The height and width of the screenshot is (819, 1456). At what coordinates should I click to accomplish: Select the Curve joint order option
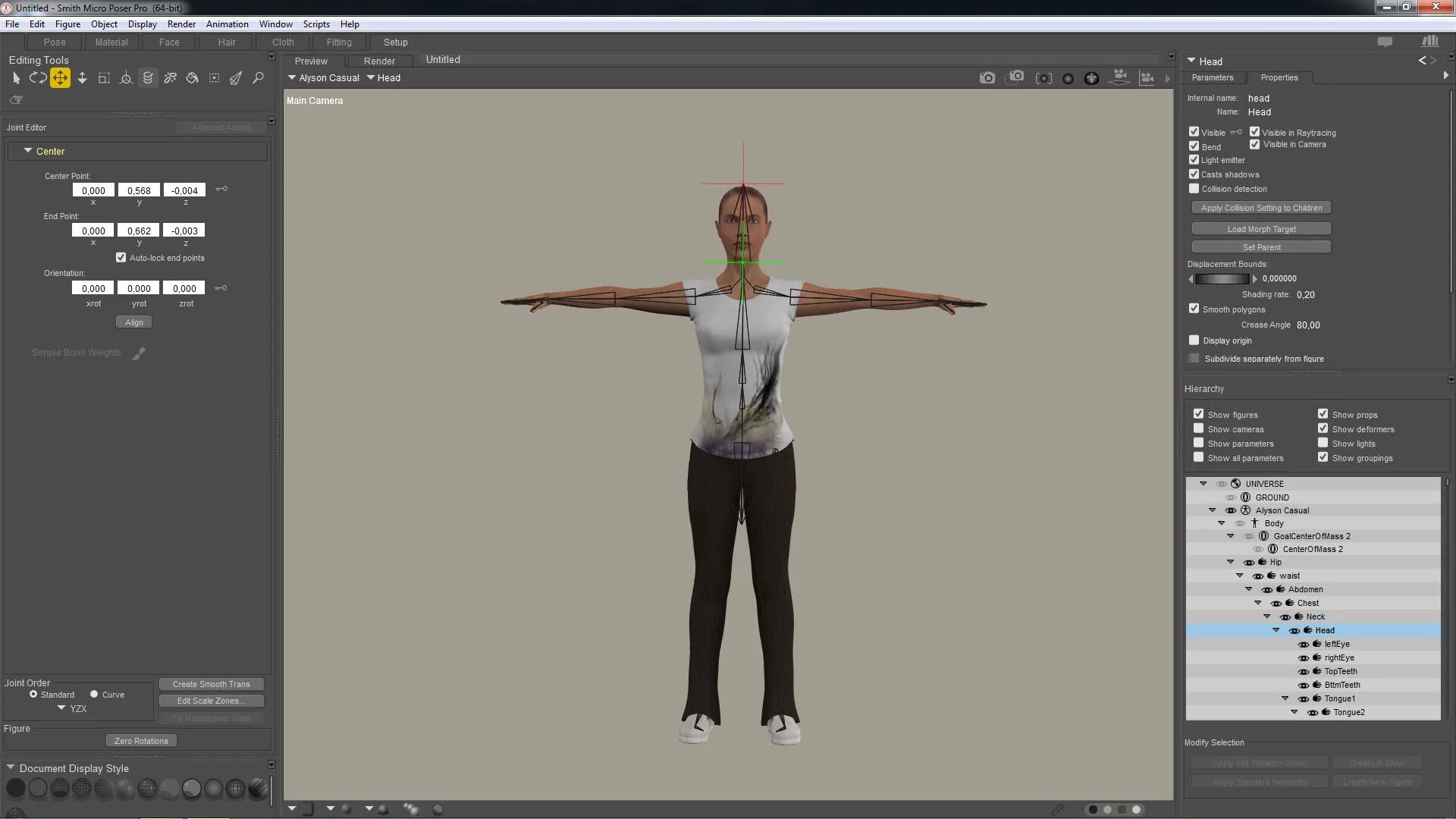point(94,694)
